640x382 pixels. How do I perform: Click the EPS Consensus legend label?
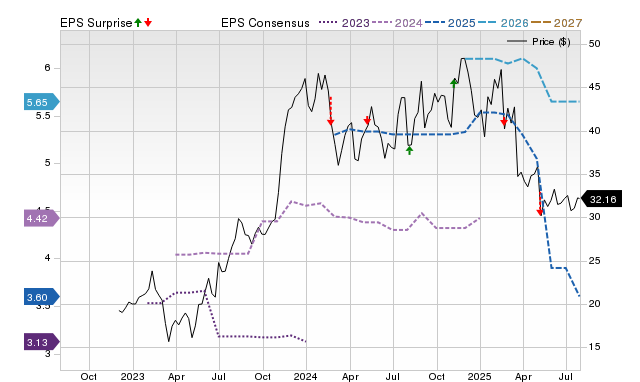coord(265,23)
